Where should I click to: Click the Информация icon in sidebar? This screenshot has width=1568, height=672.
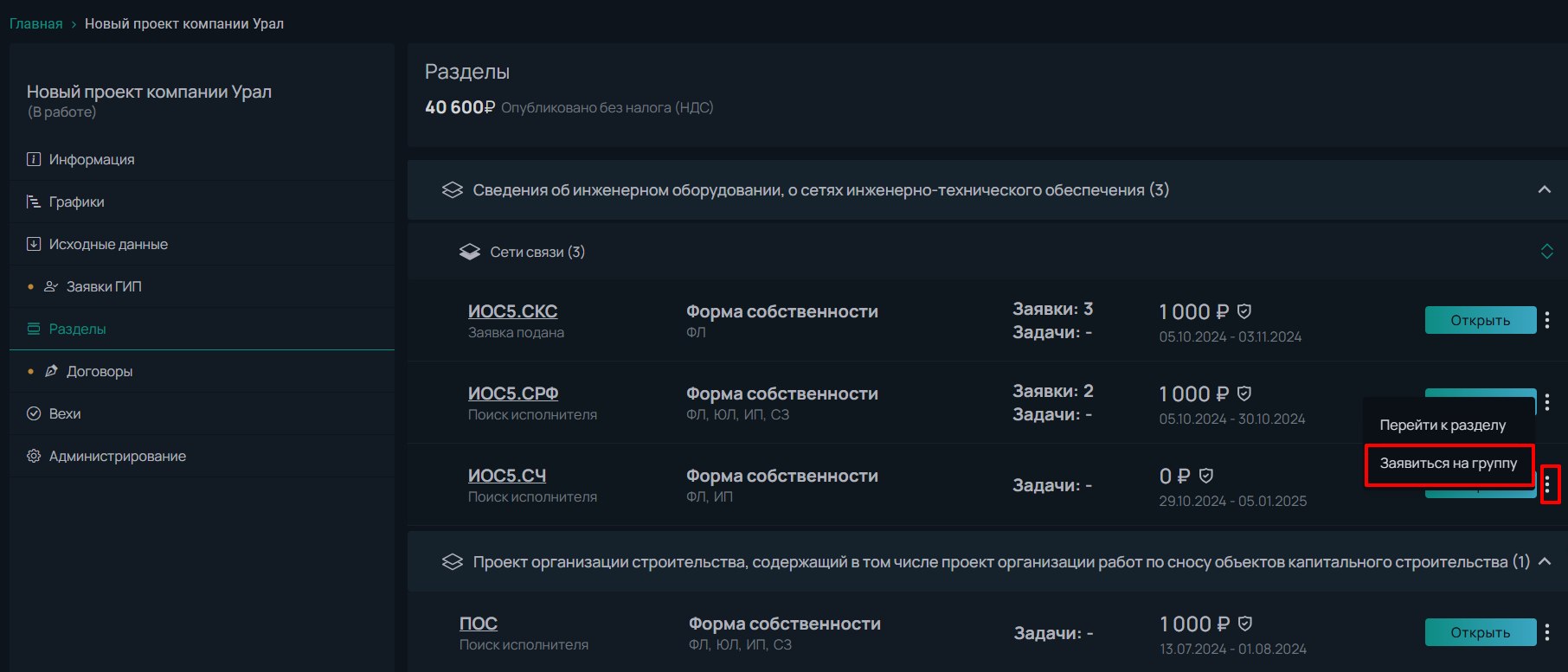(34, 159)
